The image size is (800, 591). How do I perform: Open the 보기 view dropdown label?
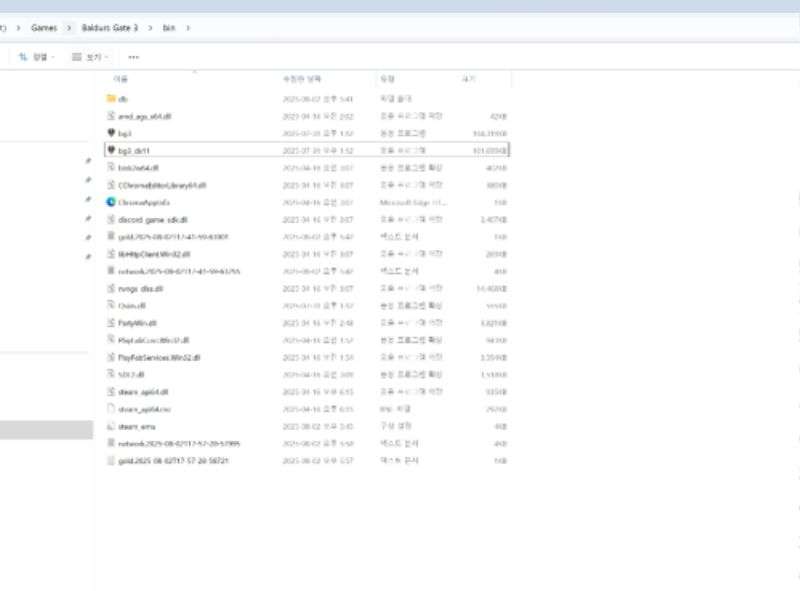(x=94, y=57)
